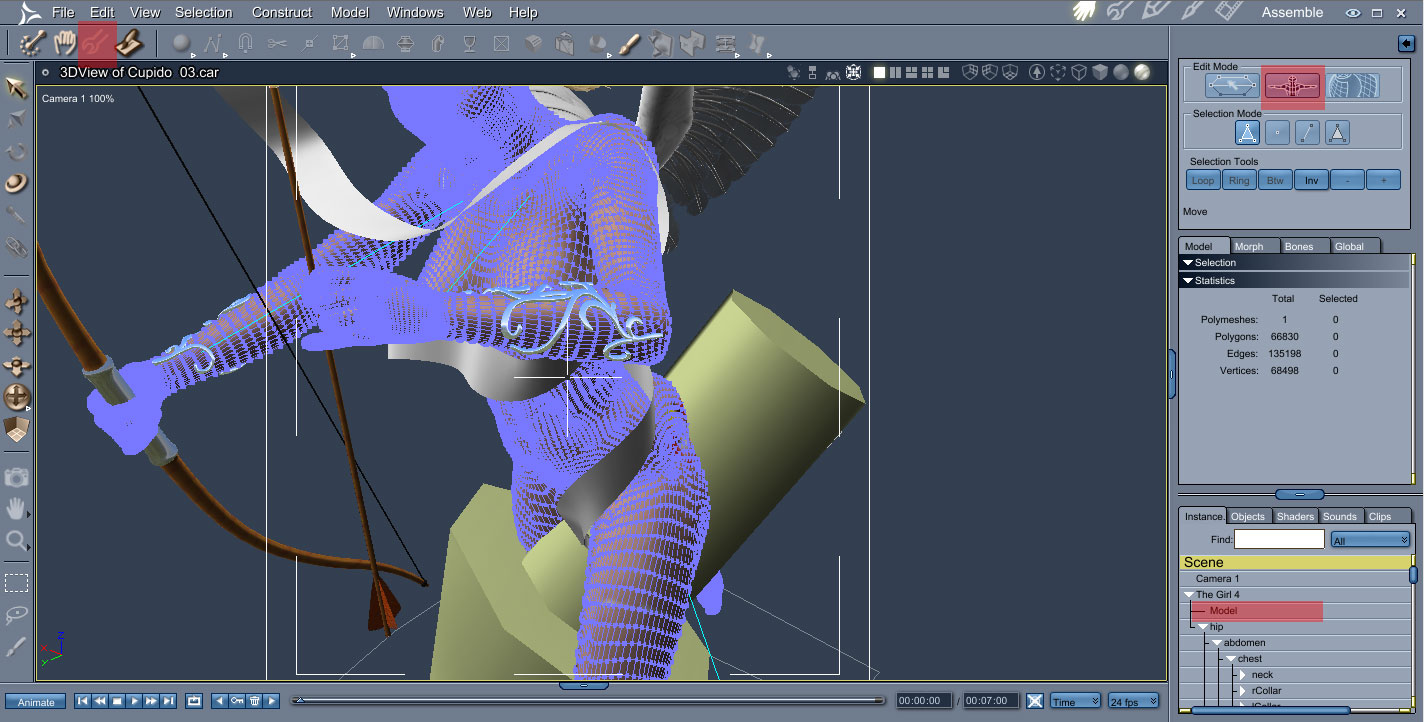Click the Inv selection tool button

click(1311, 181)
